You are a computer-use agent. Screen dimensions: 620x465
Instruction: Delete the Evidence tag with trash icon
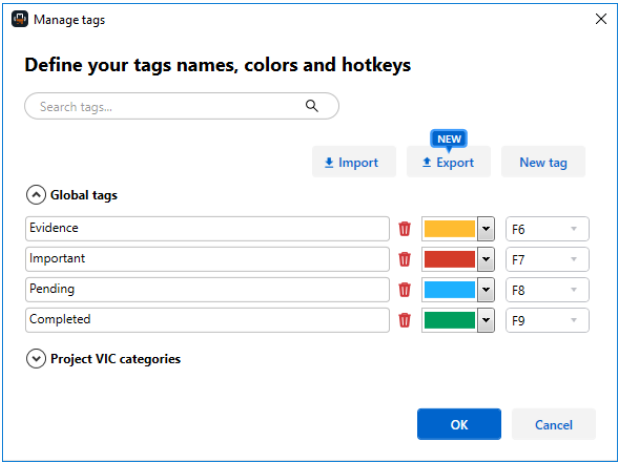tap(404, 229)
